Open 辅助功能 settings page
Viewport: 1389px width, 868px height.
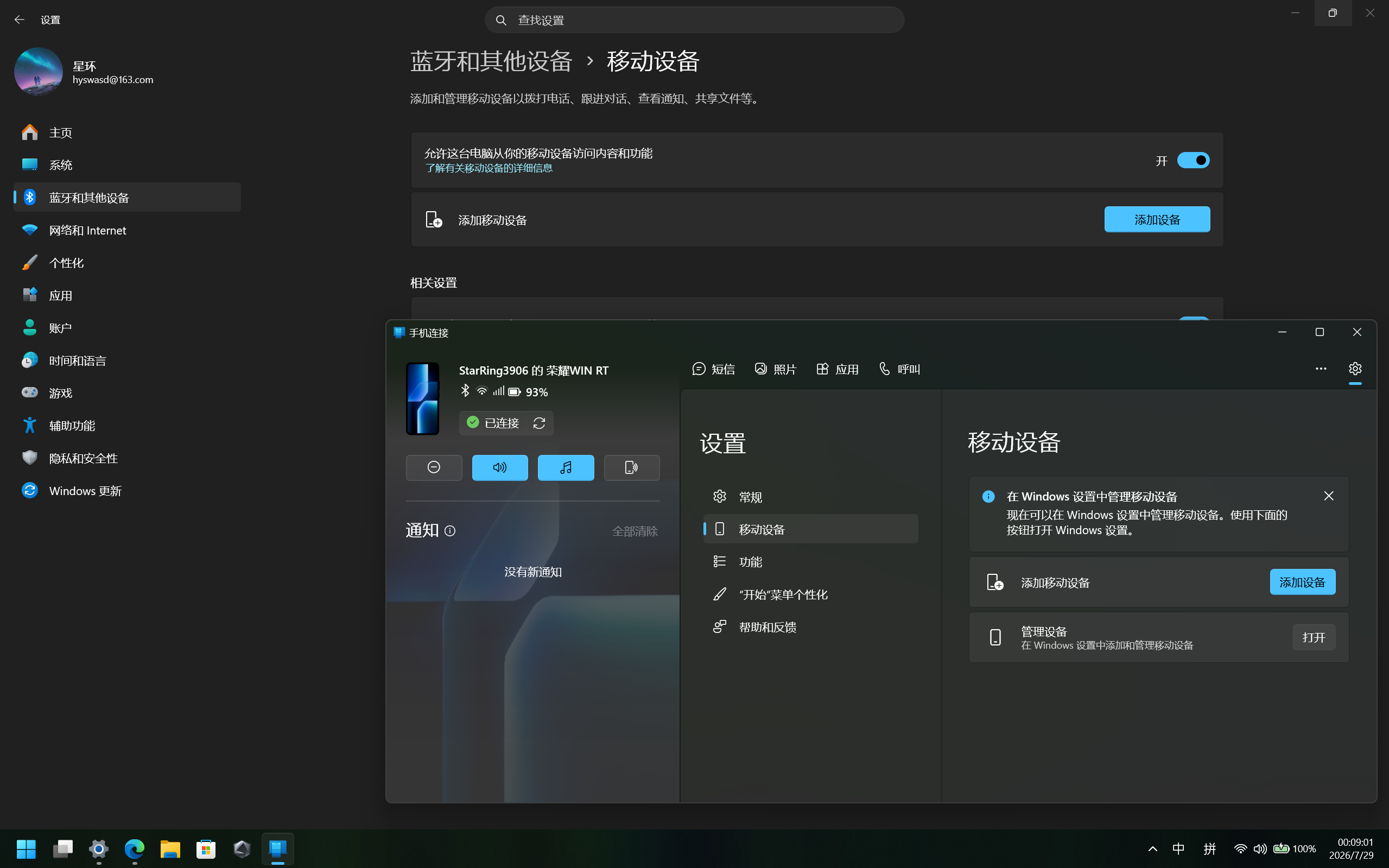127,426
